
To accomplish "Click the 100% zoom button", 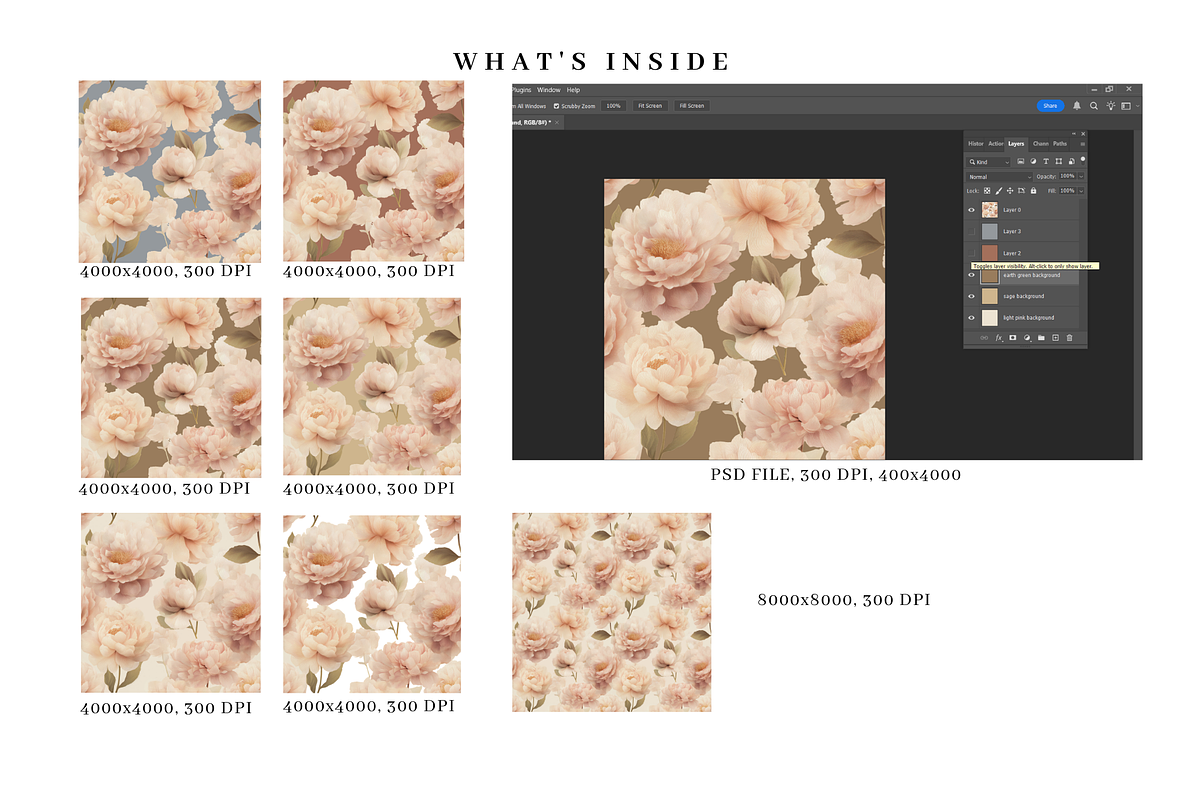I will (x=613, y=106).
